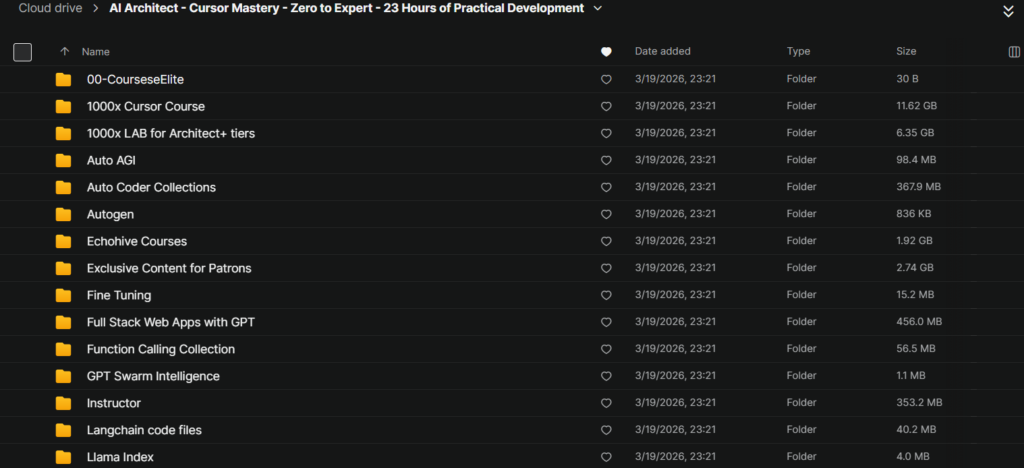The width and height of the screenshot is (1024, 468).
Task: Click the 1.92 GB size value
Action: coord(914,241)
